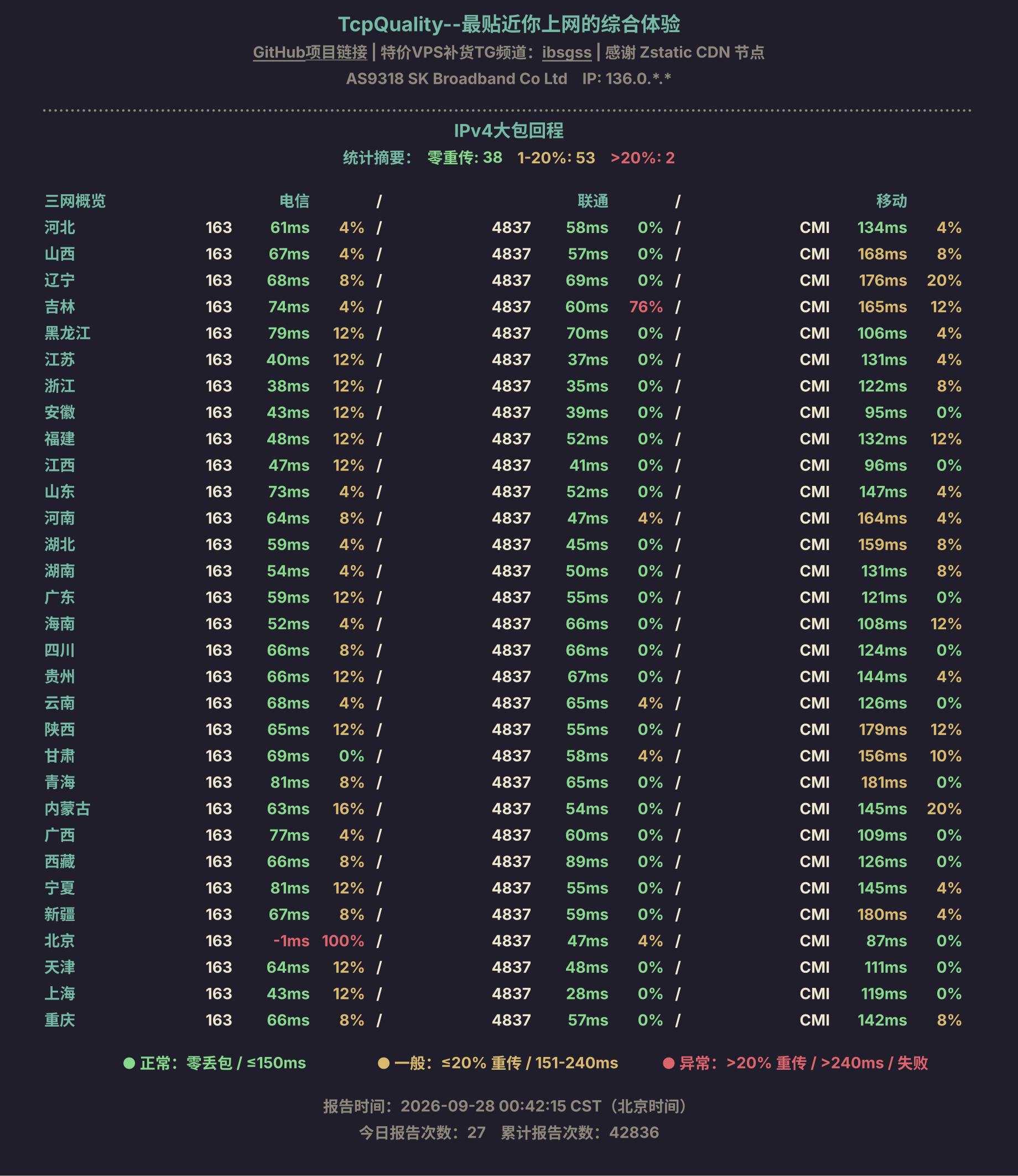Click the 河北 row label
The width and height of the screenshot is (1018, 1176).
click(60, 228)
